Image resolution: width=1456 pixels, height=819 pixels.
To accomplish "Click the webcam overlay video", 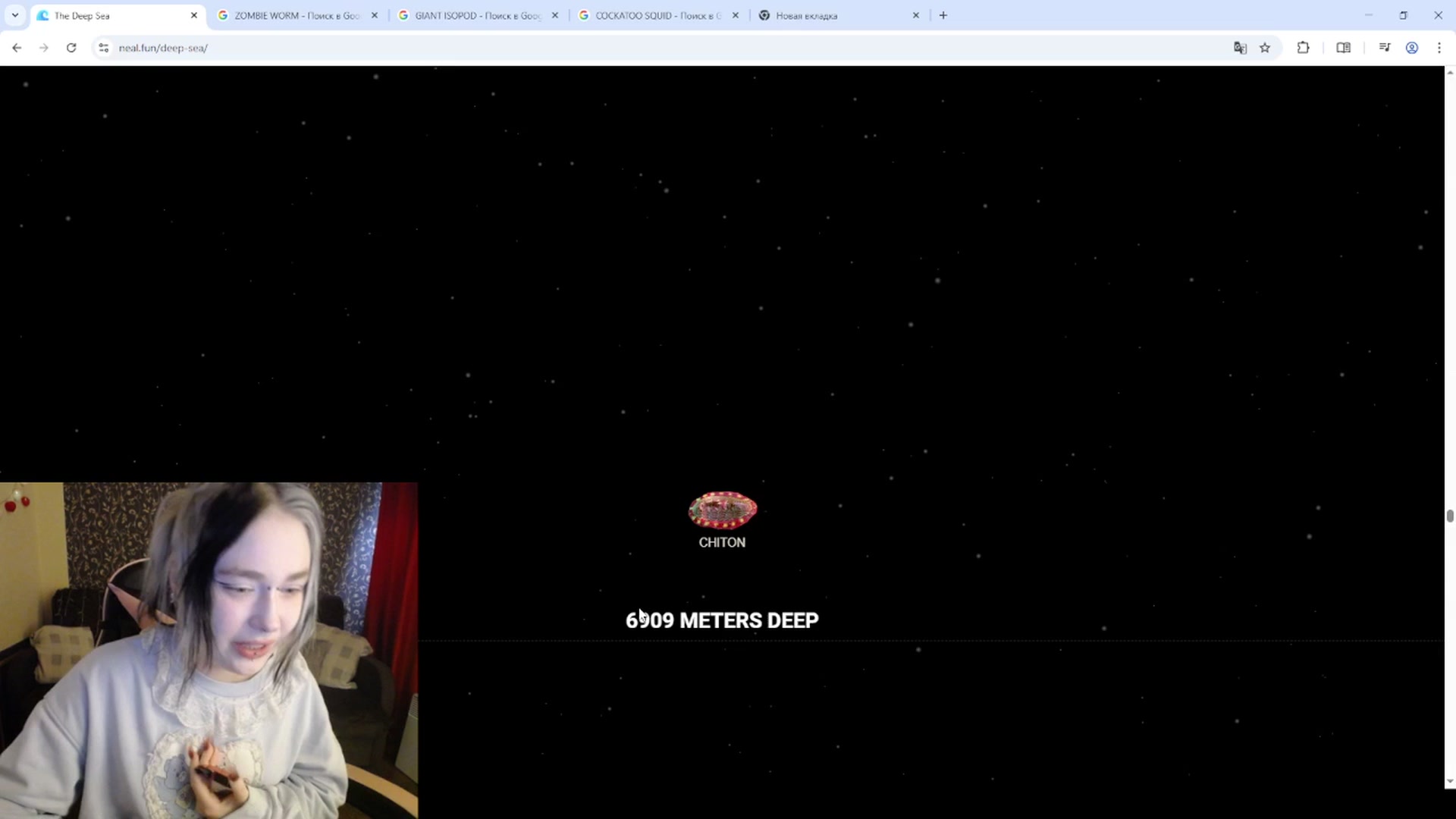I will click(209, 651).
